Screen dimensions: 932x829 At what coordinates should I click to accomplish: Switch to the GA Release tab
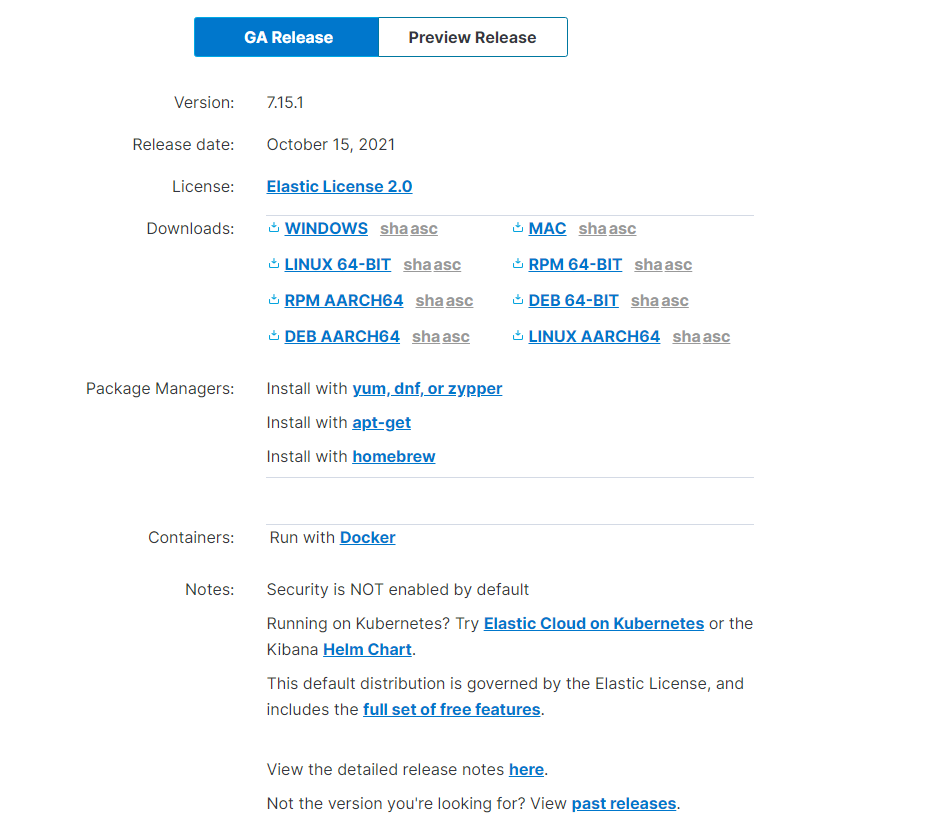coord(286,37)
